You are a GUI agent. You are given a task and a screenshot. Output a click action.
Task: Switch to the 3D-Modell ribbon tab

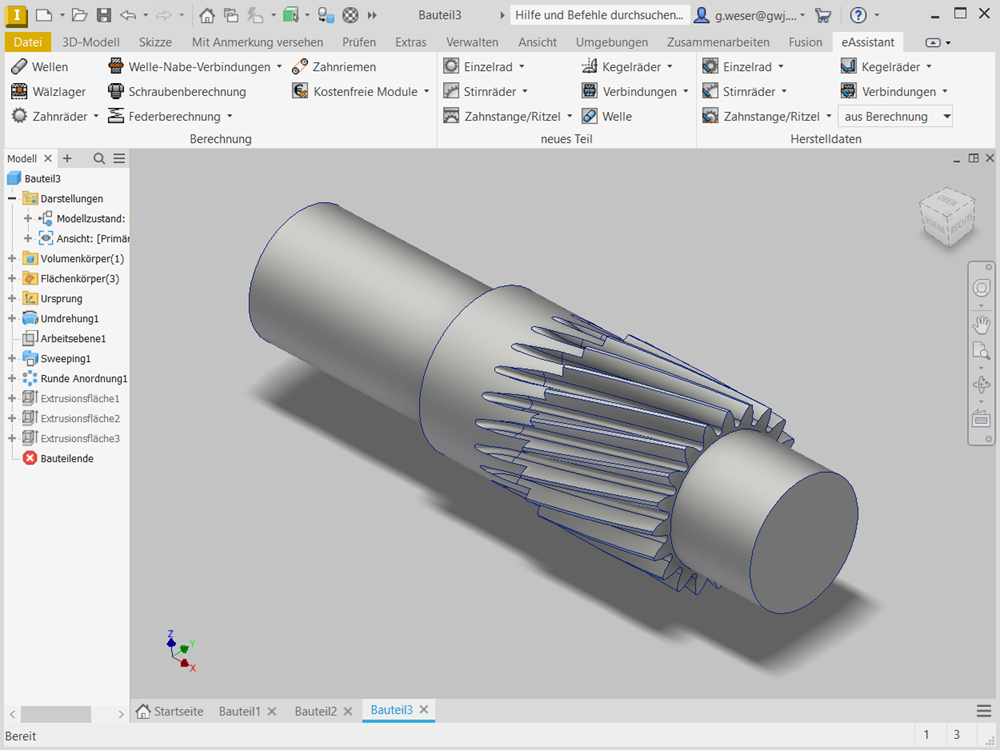pyautogui.click(x=91, y=42)
